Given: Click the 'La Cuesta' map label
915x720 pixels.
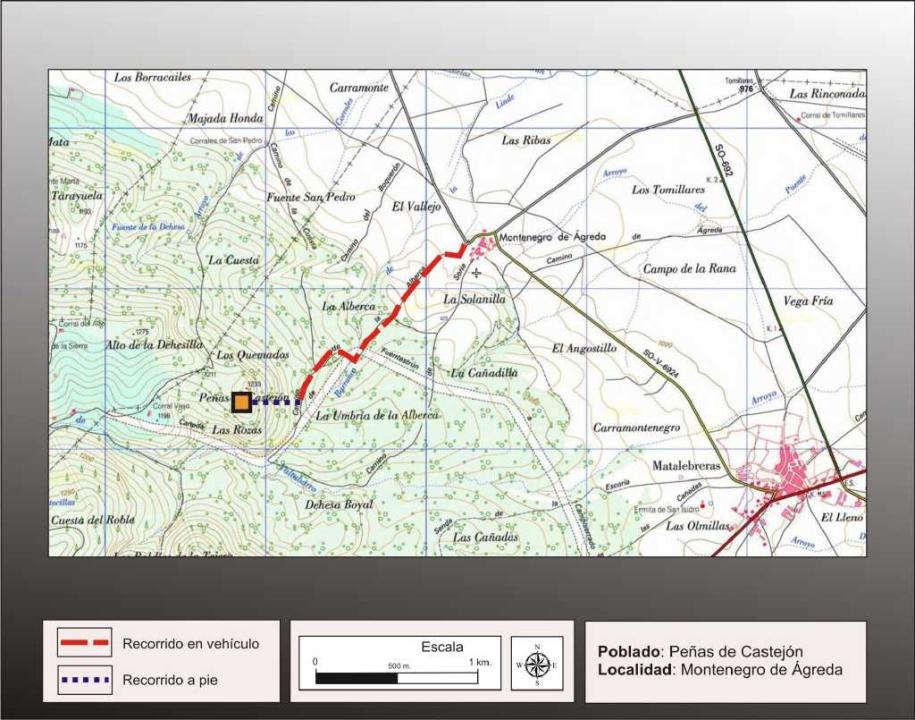Looking at the screenshot, I should (233, 260).
